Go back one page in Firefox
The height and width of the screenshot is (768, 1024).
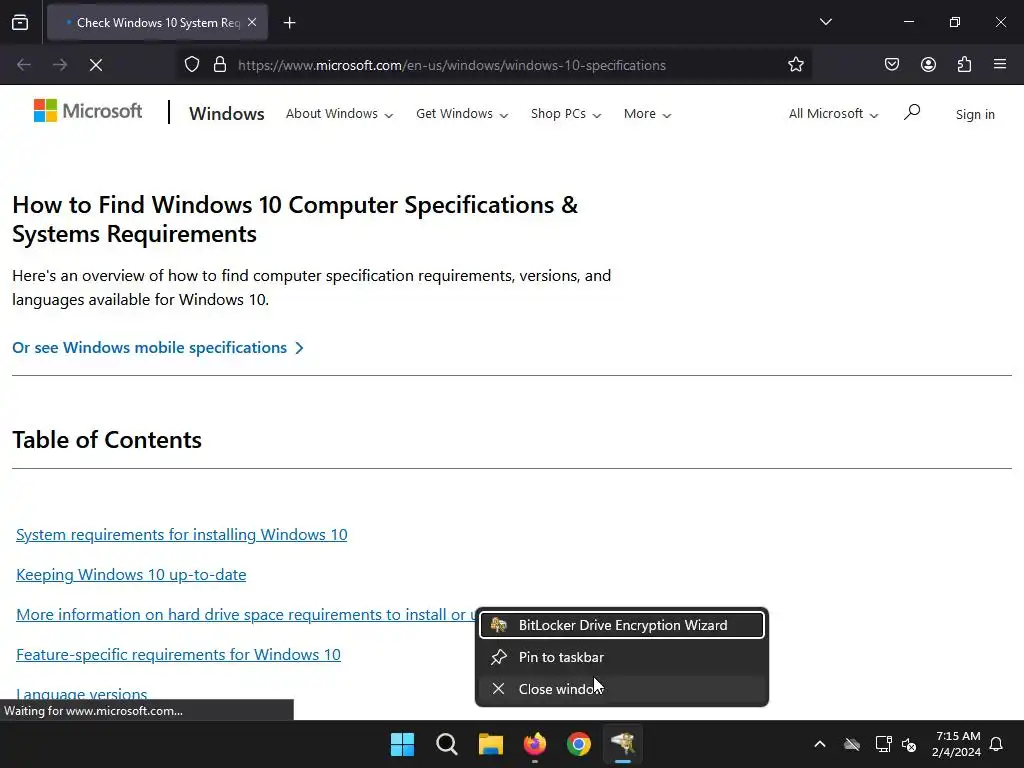[24, 65]
